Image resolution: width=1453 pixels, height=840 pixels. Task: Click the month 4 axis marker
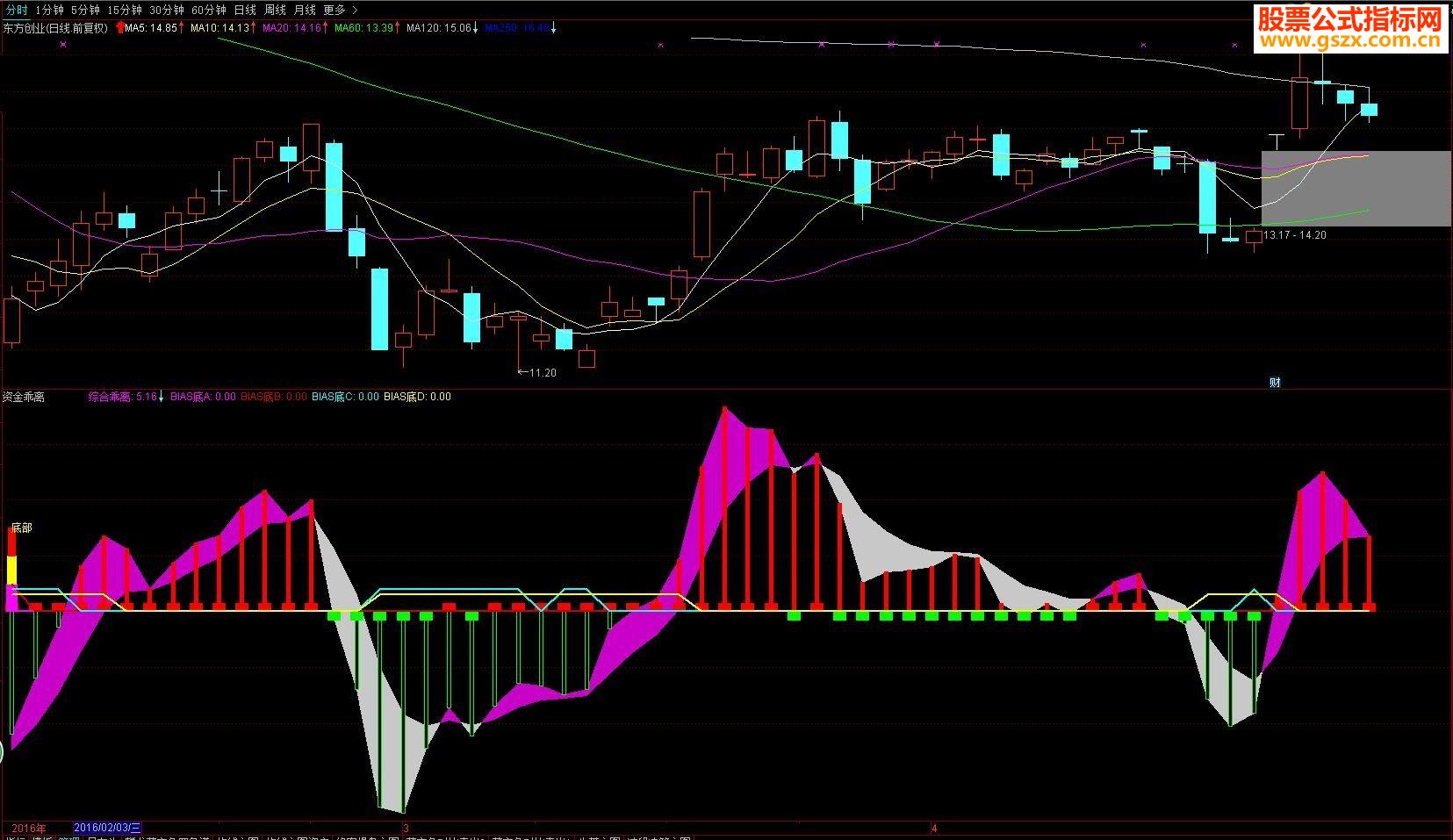click(x=935, y=828)
